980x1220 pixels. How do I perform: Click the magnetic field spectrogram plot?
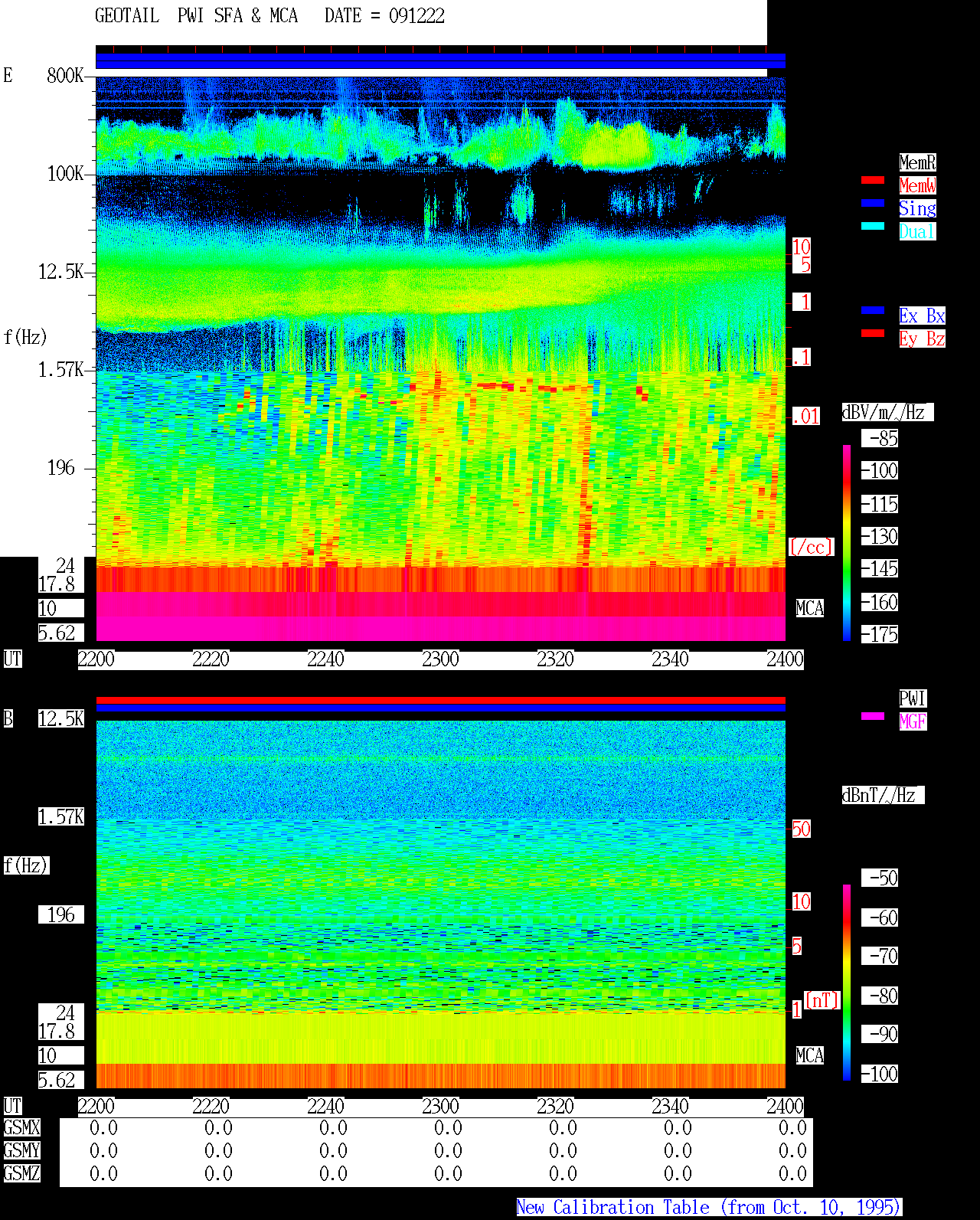point(440,904)
